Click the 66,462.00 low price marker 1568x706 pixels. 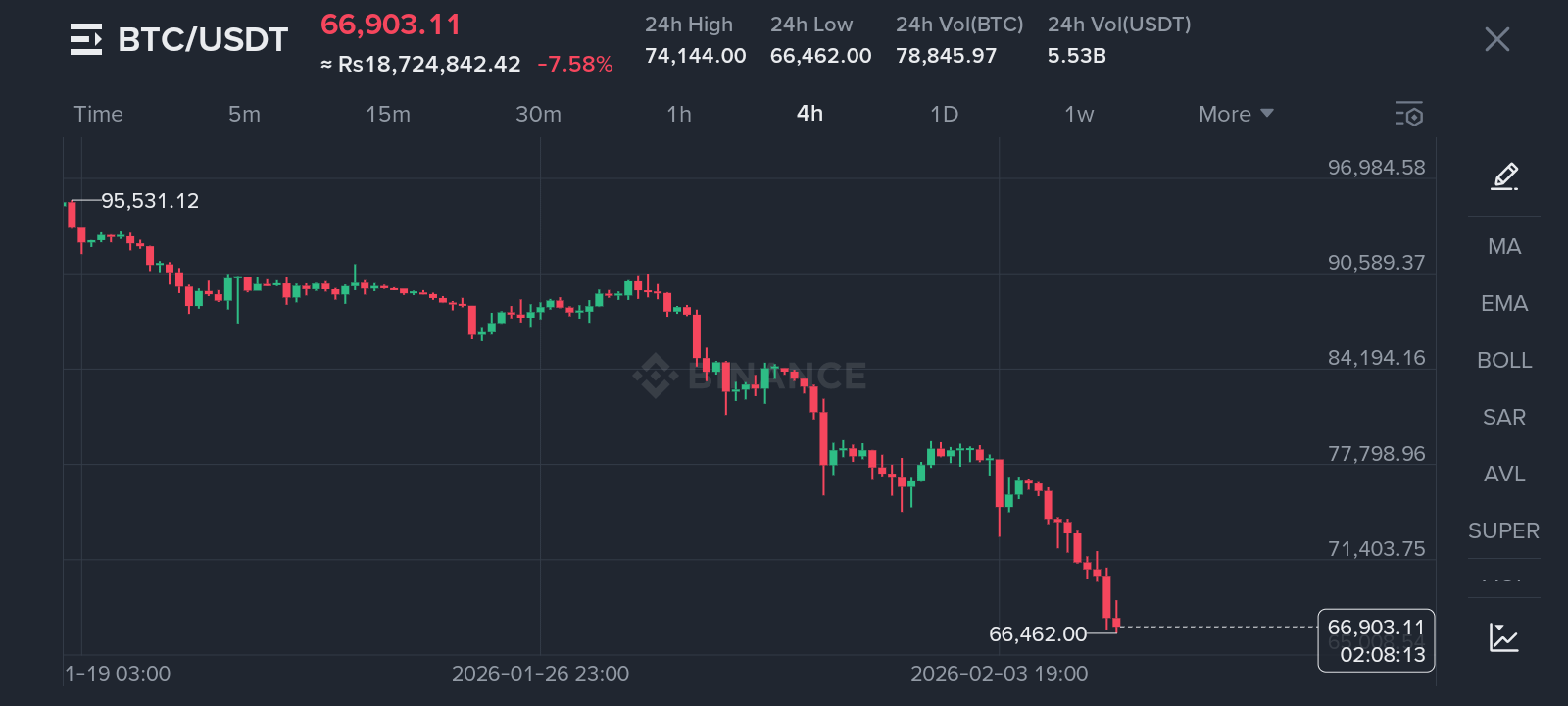[x=1038, y=634]
